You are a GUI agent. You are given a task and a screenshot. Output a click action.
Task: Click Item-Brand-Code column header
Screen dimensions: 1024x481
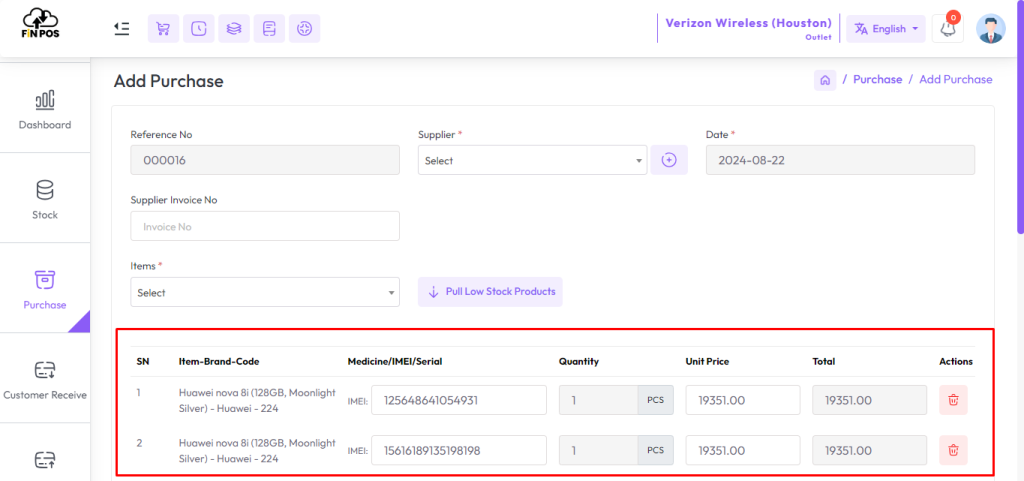tap(217, 362)
